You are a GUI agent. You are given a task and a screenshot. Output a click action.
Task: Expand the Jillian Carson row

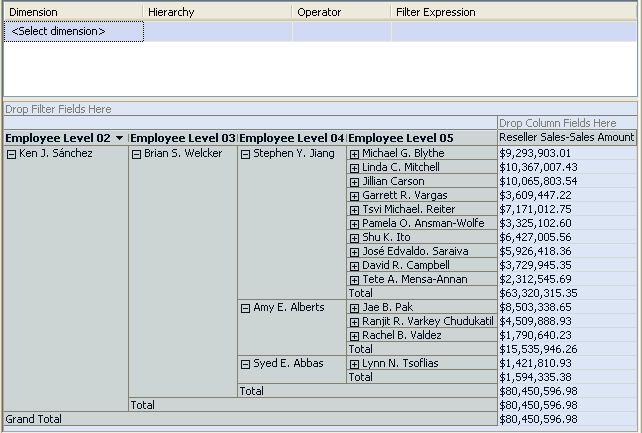[355, 182]
